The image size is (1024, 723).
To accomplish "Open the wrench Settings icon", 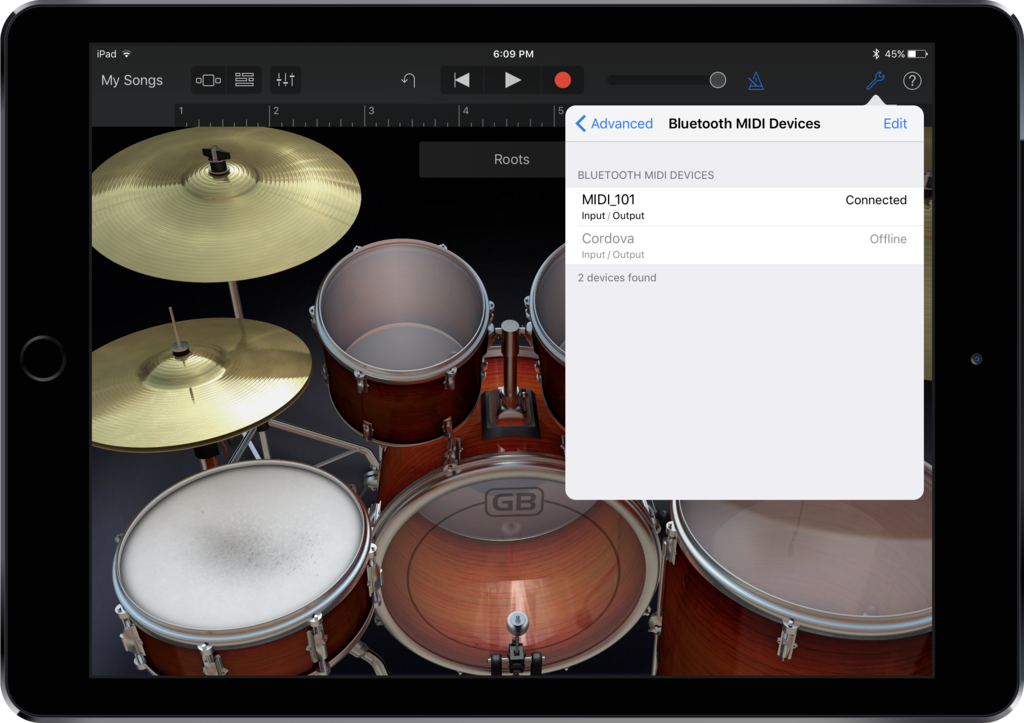I will tap(875, 81).
